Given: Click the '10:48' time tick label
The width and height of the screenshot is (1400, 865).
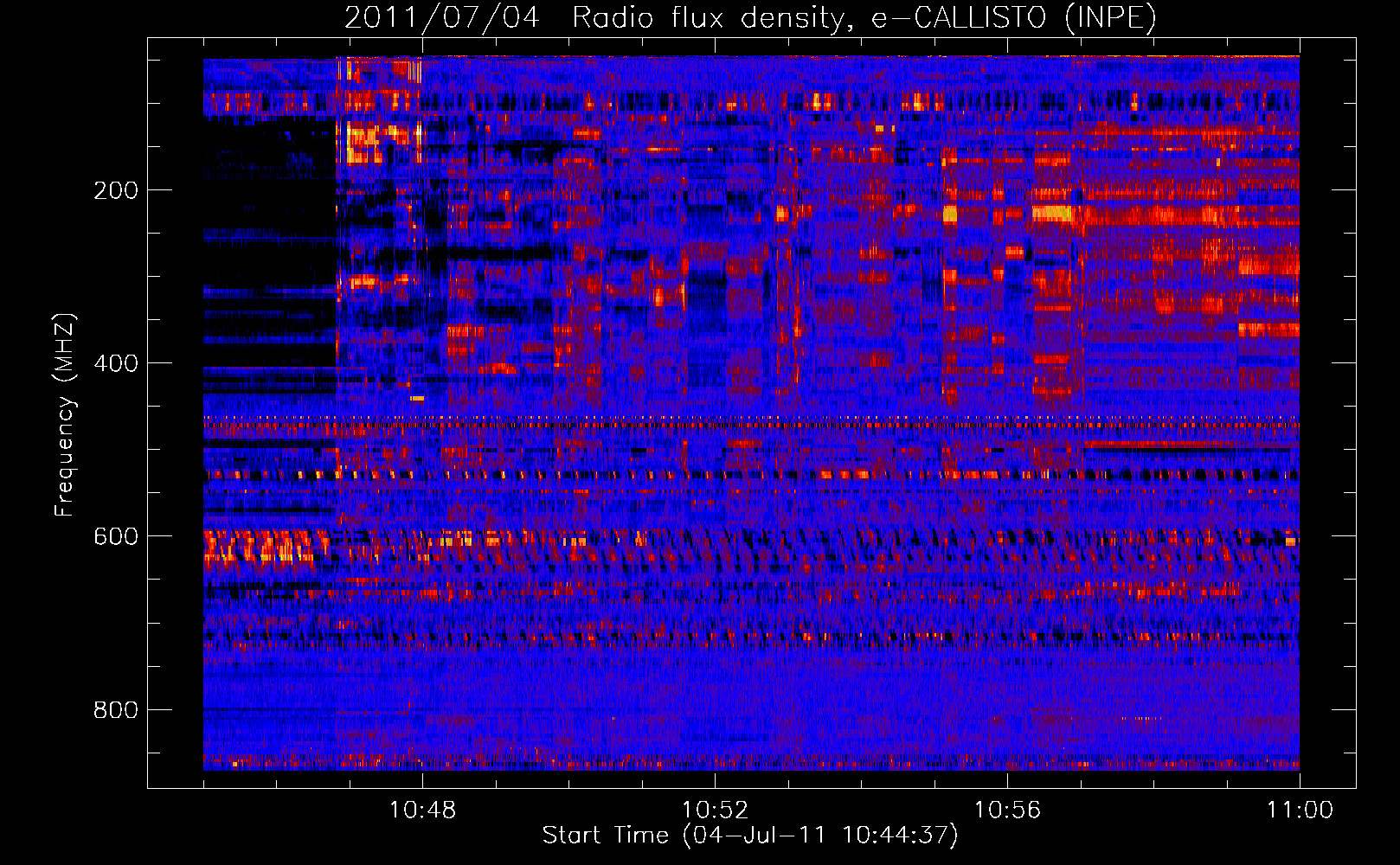Looking at the screenshot, I should pos(422,811).
